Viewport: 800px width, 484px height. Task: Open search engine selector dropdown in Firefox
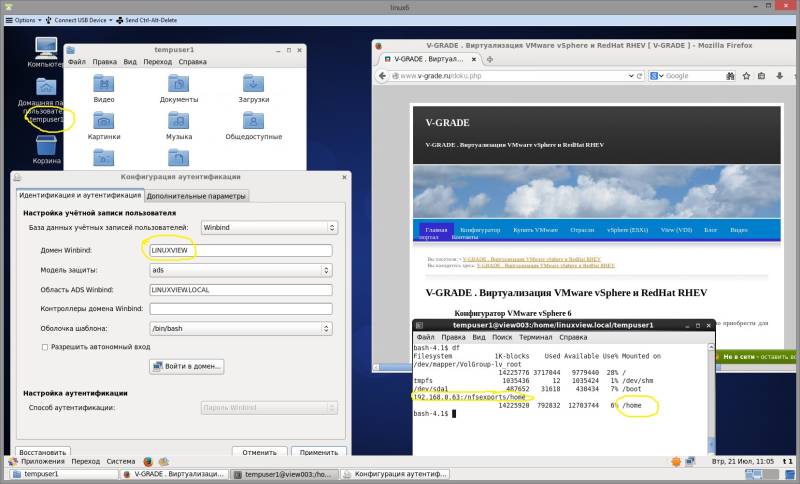pyautogui.click(x=657, y=75)
